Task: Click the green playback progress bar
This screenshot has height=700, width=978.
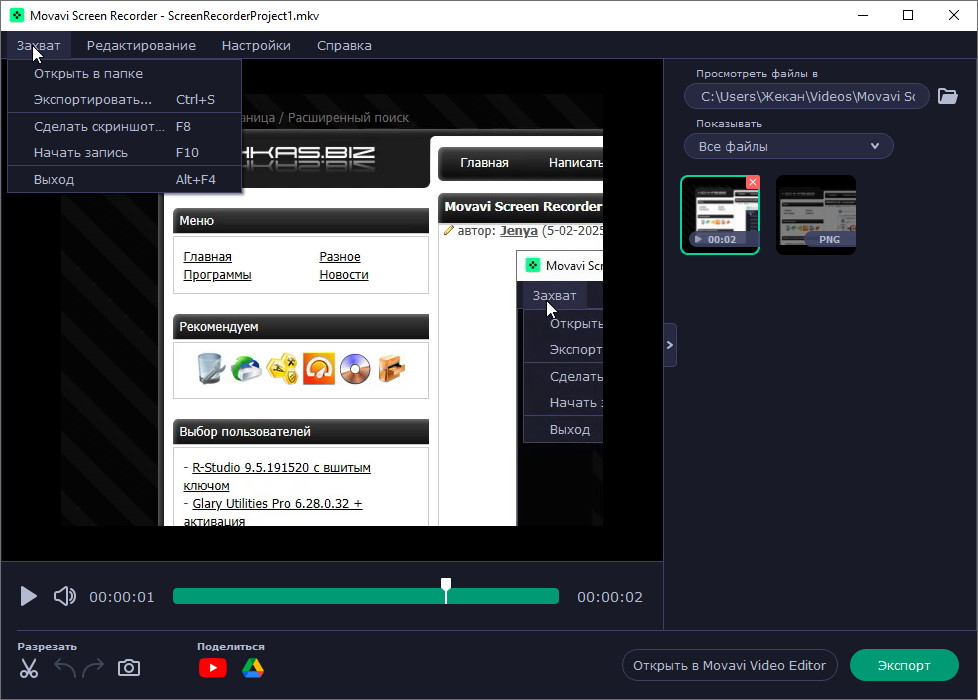Action: click(x=366, y=596)
